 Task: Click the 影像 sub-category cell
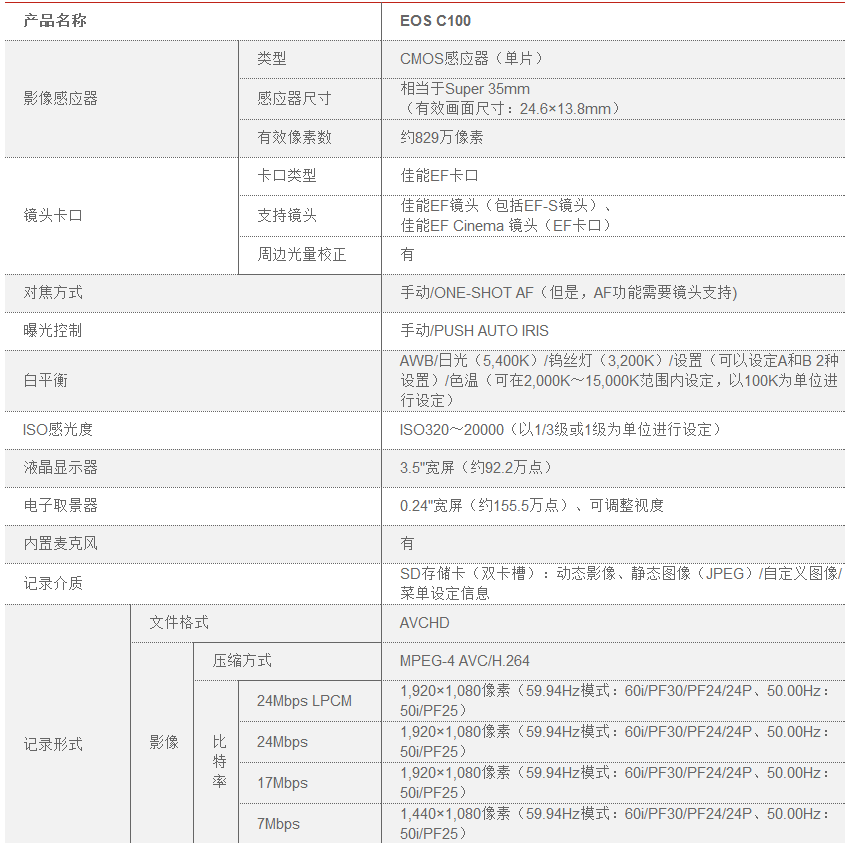[164, 742]
